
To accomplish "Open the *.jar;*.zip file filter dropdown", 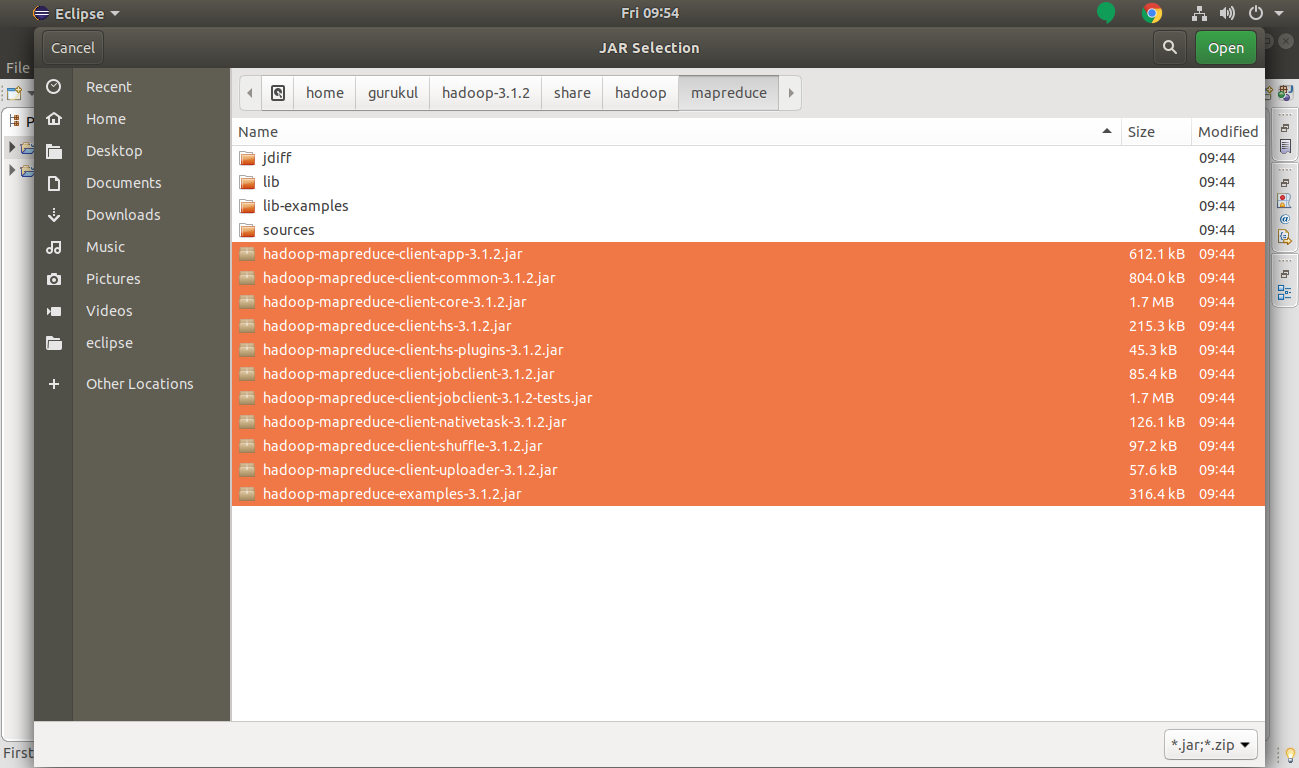I will pos(1211,745).
